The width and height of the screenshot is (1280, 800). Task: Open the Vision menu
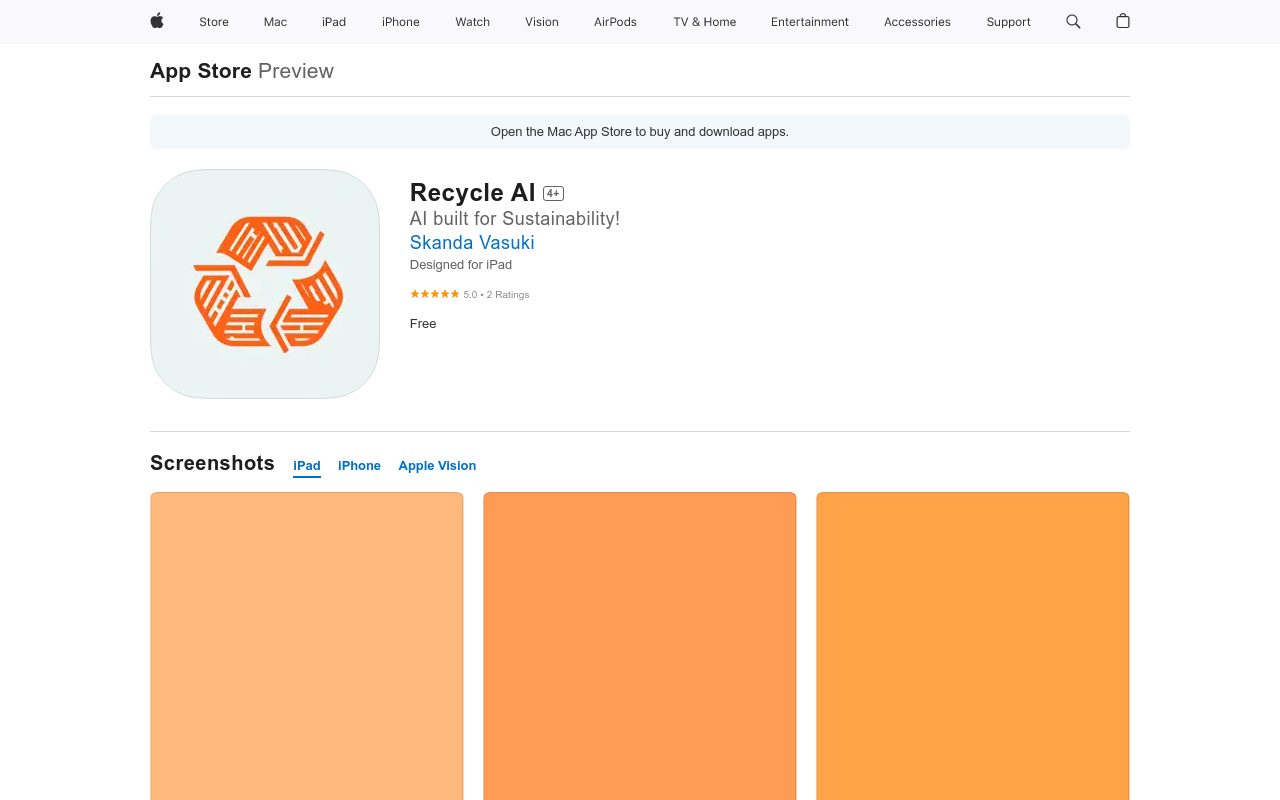coord(542,22)
